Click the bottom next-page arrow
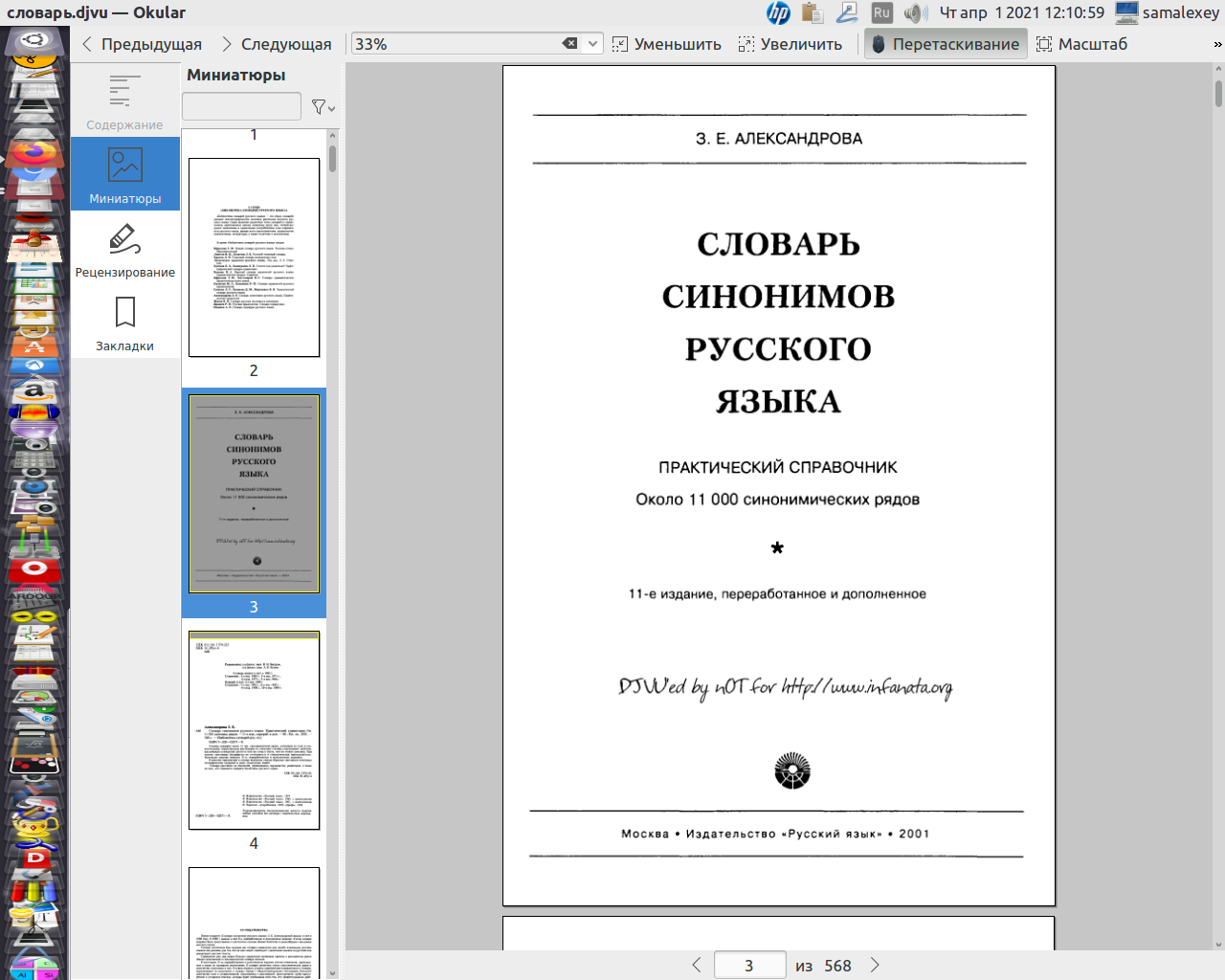 (x=874, y=965)
